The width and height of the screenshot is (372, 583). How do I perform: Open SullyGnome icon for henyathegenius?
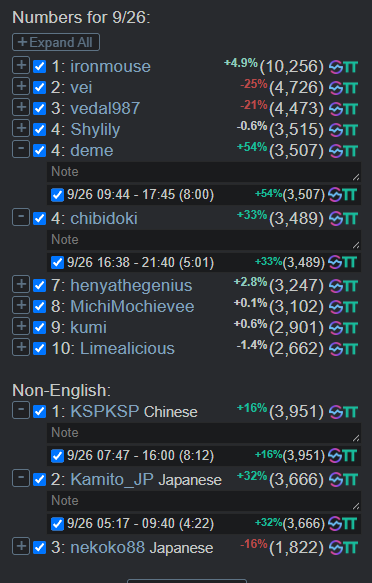click(336, 286)
